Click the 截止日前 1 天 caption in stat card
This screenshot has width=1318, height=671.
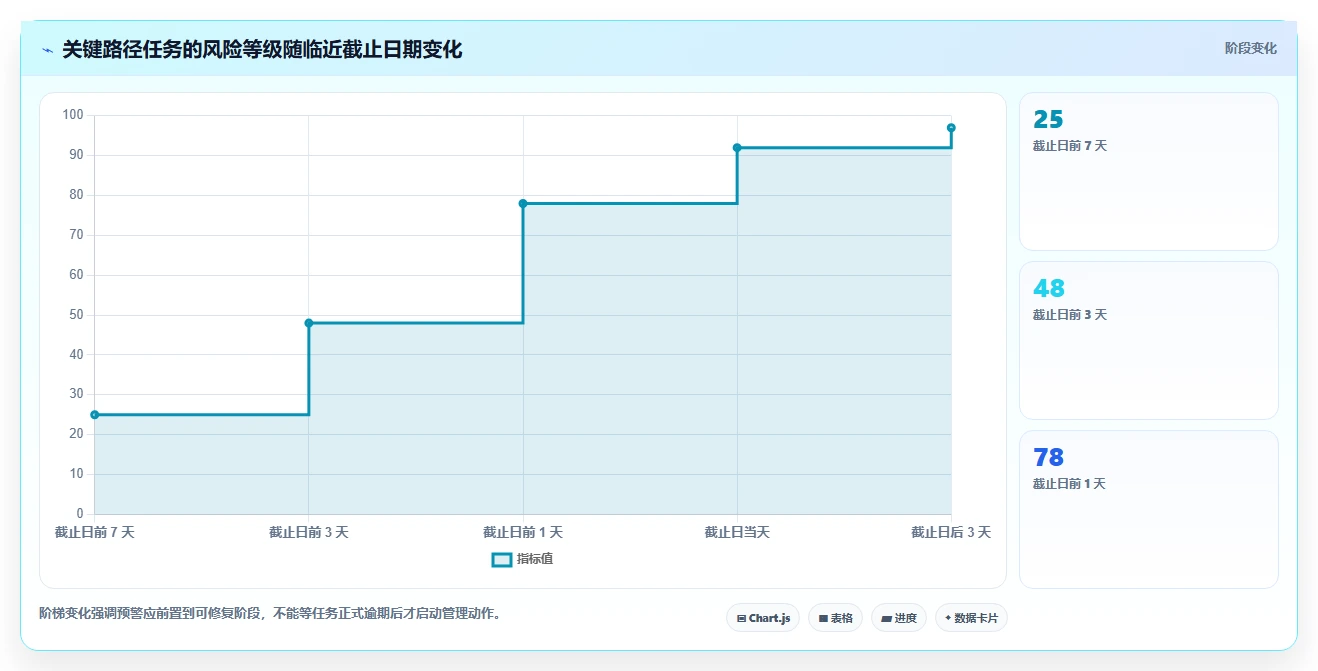[1070, 484]
